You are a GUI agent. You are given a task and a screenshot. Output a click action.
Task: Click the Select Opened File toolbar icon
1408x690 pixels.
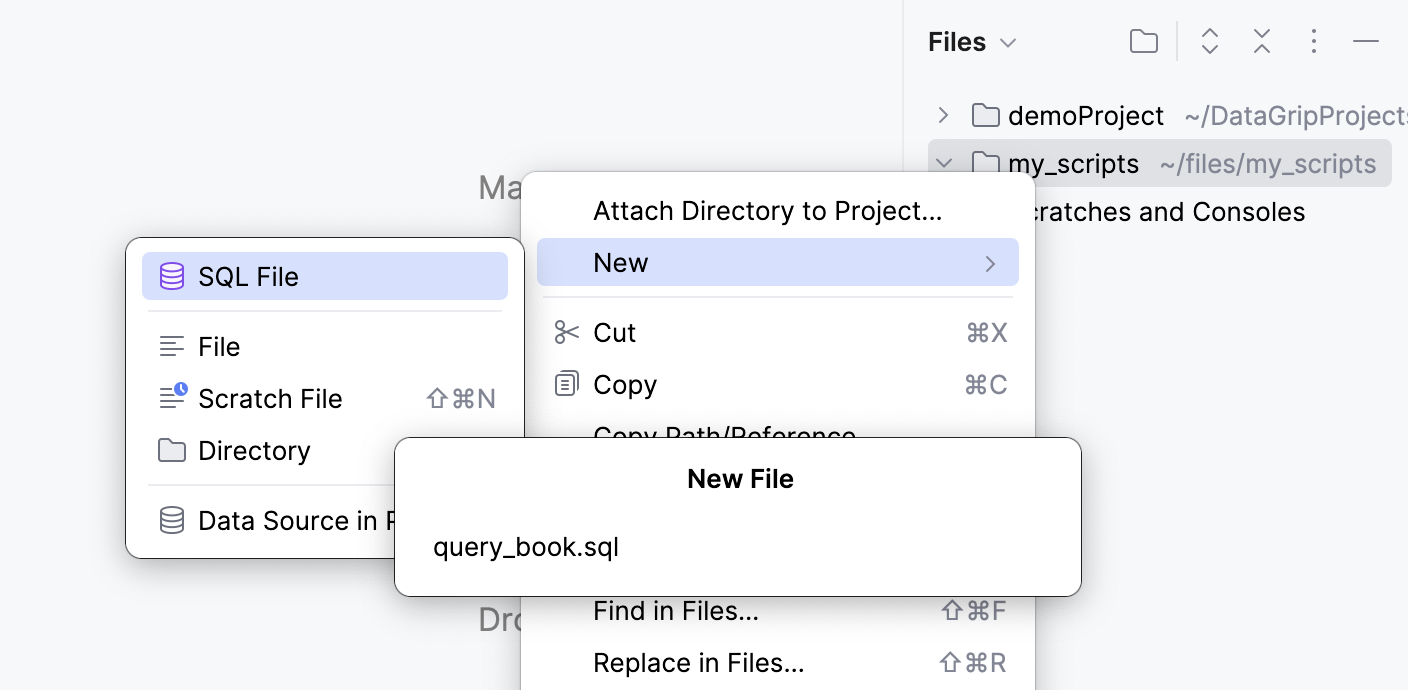(x=1143, y=41)
